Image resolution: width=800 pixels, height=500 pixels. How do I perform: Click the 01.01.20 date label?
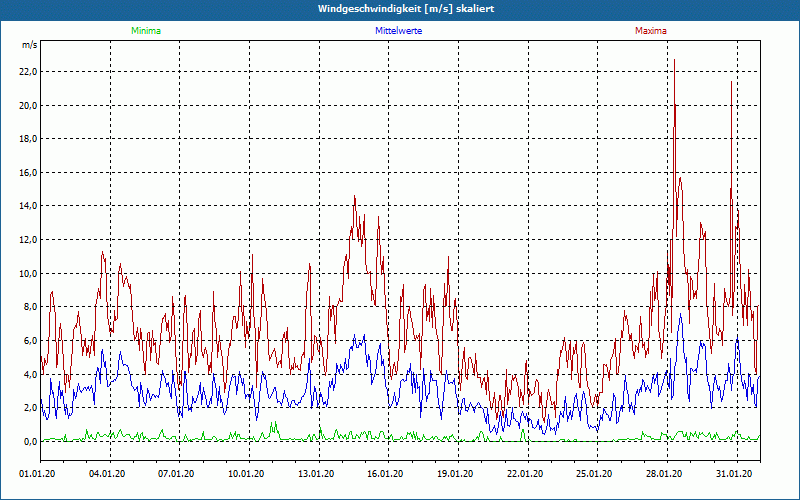pos(37,474)
